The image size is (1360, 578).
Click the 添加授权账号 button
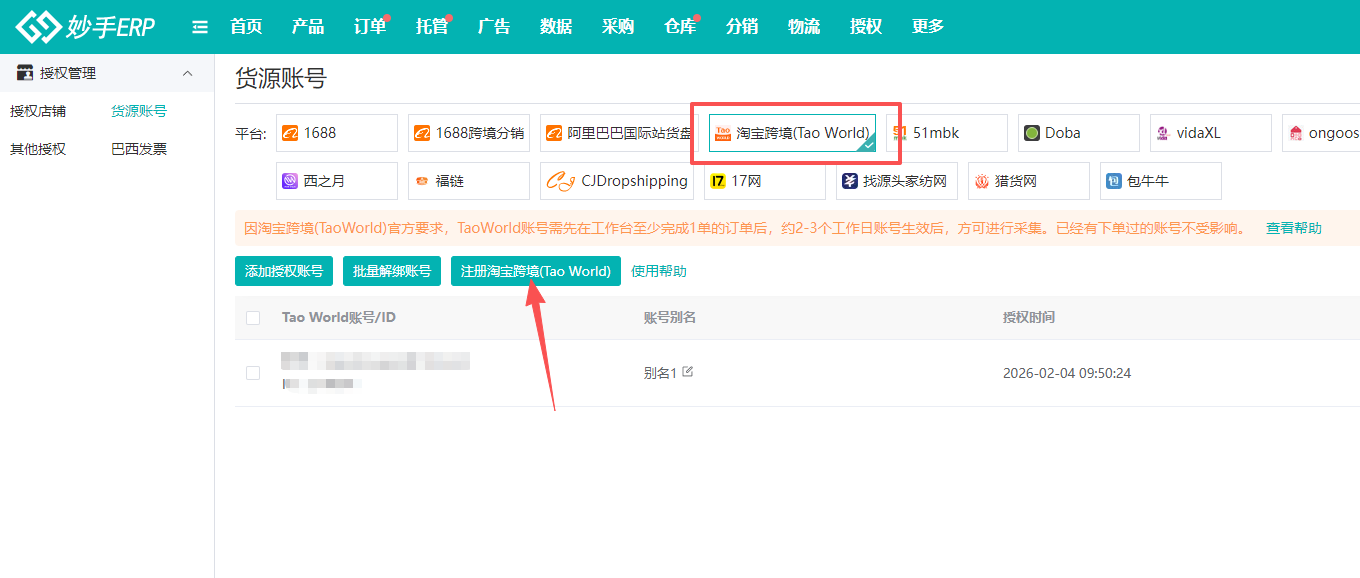(284, 271)
